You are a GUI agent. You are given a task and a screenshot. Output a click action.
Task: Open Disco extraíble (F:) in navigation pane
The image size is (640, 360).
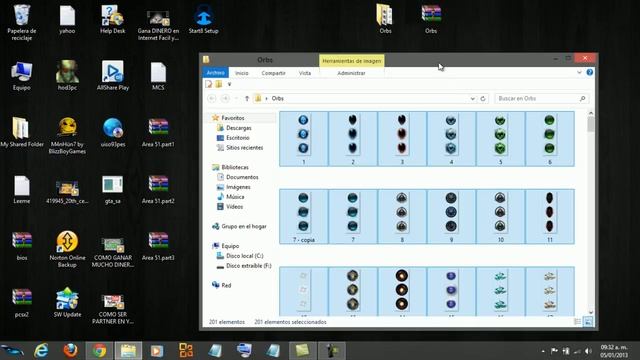click(x=249, y=265)
